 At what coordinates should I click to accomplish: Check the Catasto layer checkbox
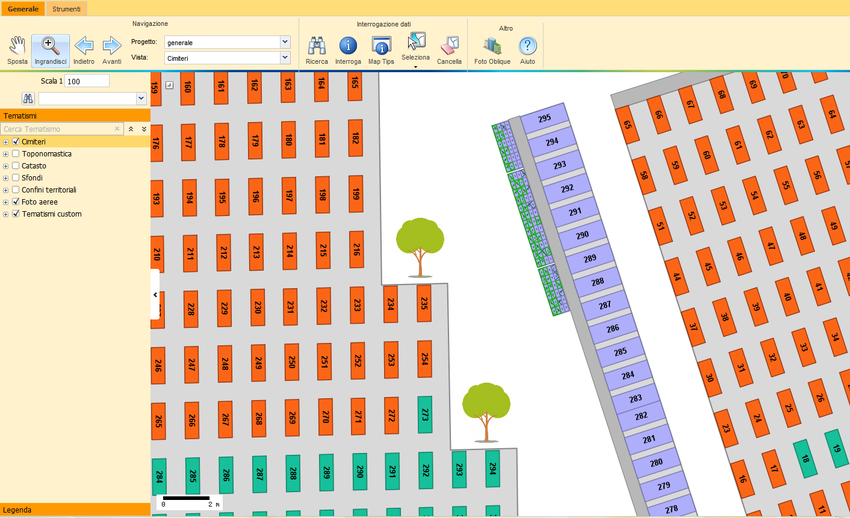click(16, 165)
